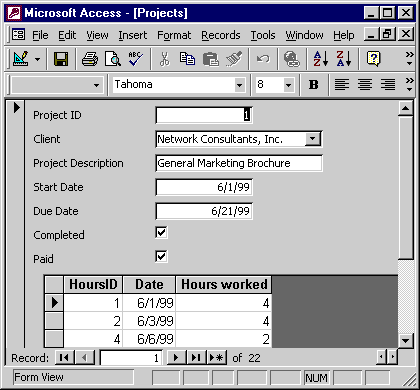The image size is (420, 390).
Task: Click the Undo arrow icon
Action: click(263, 59)
